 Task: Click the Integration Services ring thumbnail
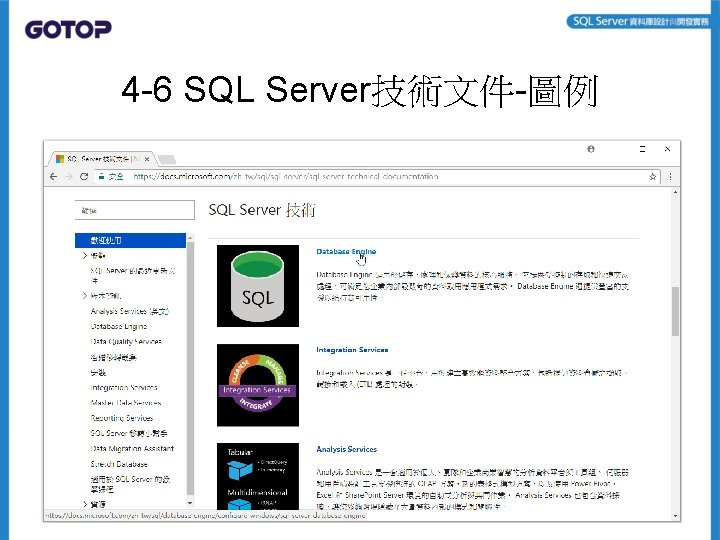(258, 385)
